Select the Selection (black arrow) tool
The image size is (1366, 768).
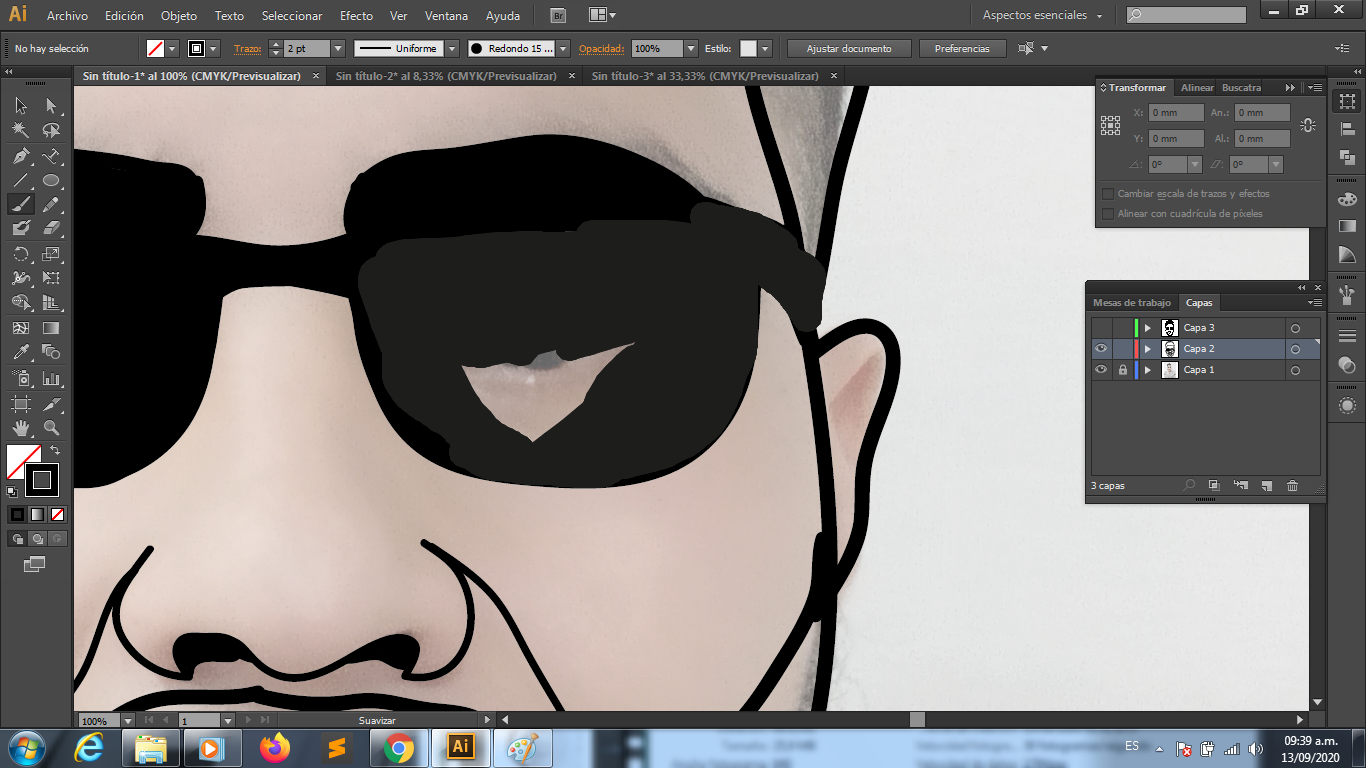pyautogui.click(x=21, y=106)
